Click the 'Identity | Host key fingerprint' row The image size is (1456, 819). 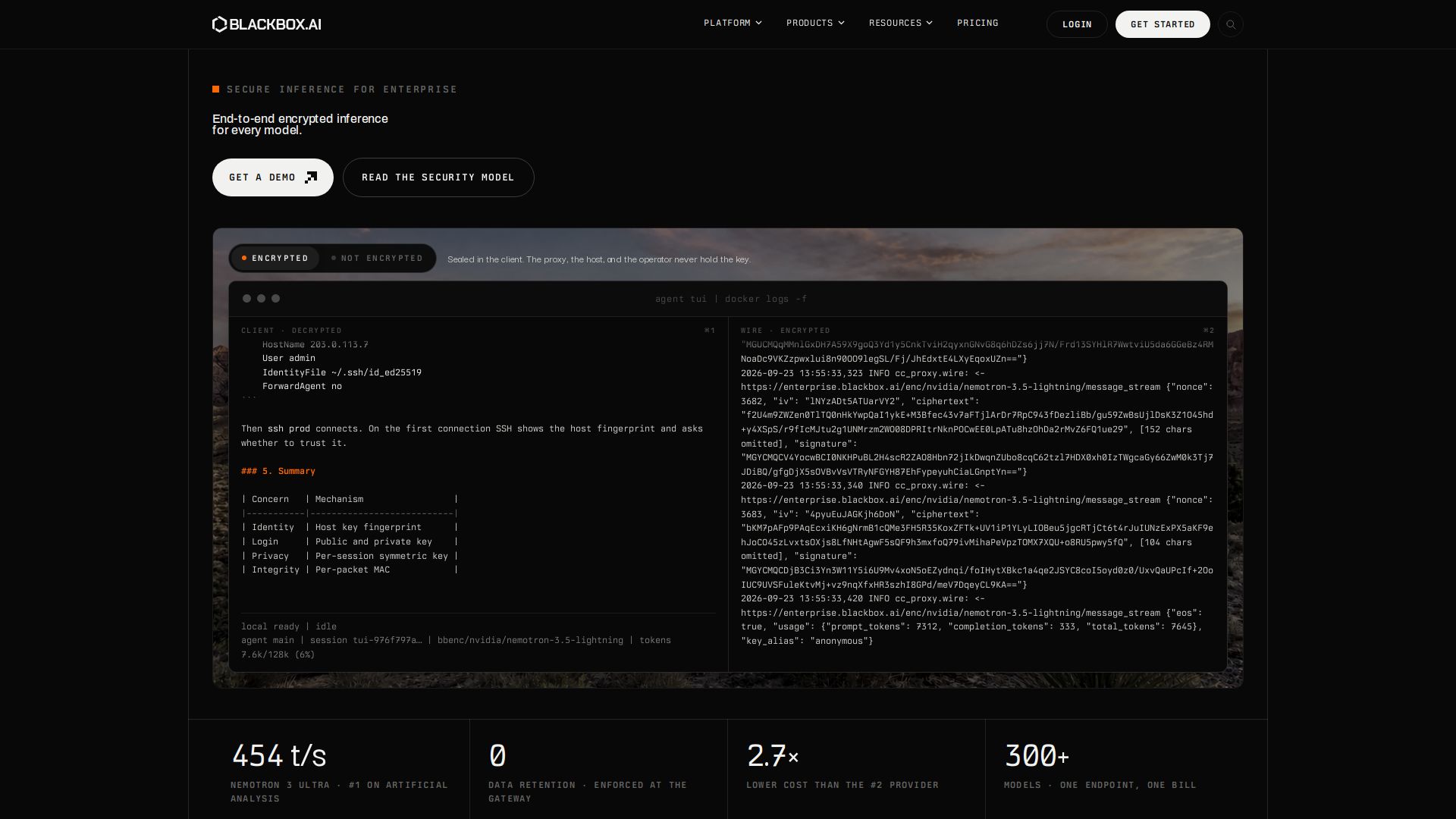(350, 527)
